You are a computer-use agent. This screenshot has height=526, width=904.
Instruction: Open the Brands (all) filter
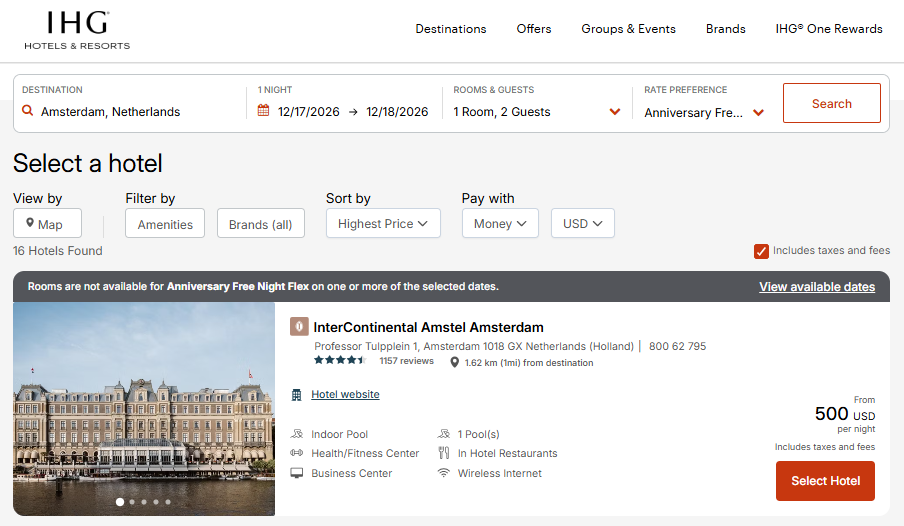point(261,223)
